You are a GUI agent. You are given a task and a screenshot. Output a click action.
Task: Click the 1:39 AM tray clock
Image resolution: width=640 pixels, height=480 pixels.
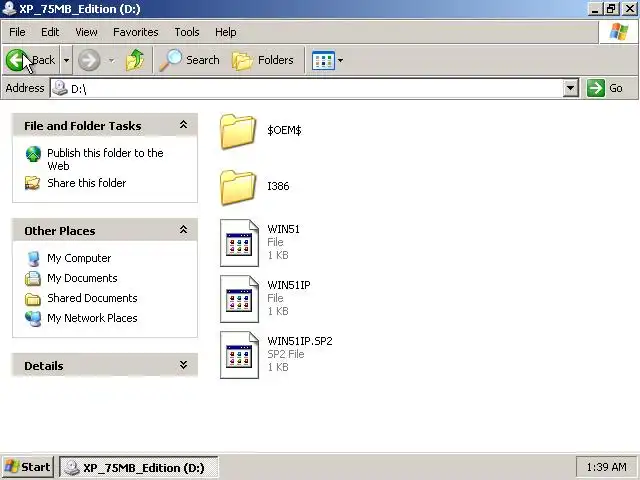[x=606, y=467]
